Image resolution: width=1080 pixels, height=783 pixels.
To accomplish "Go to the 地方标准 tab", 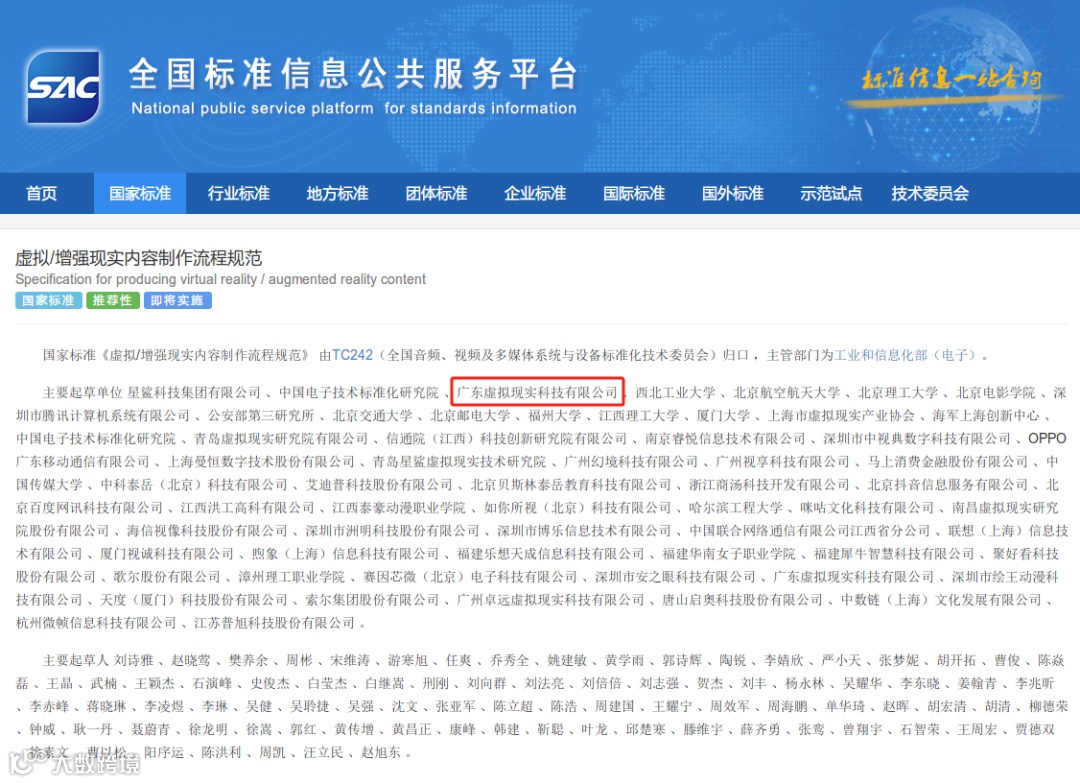I will click(338, 194).
